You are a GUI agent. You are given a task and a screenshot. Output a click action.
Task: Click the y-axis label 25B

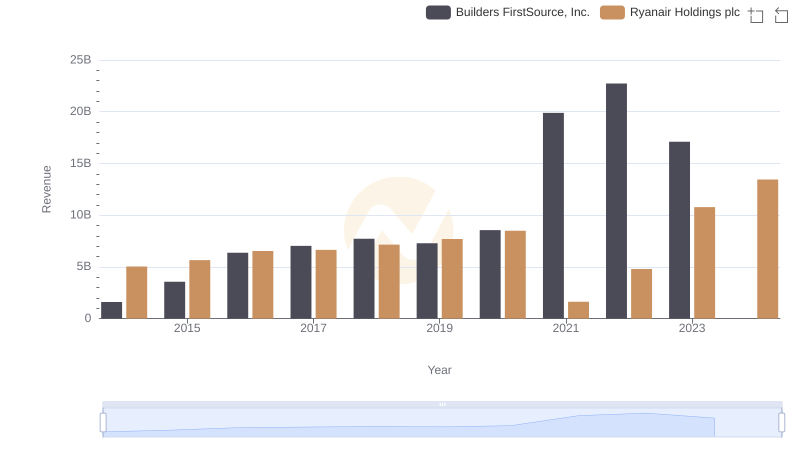tap(81, 60)
